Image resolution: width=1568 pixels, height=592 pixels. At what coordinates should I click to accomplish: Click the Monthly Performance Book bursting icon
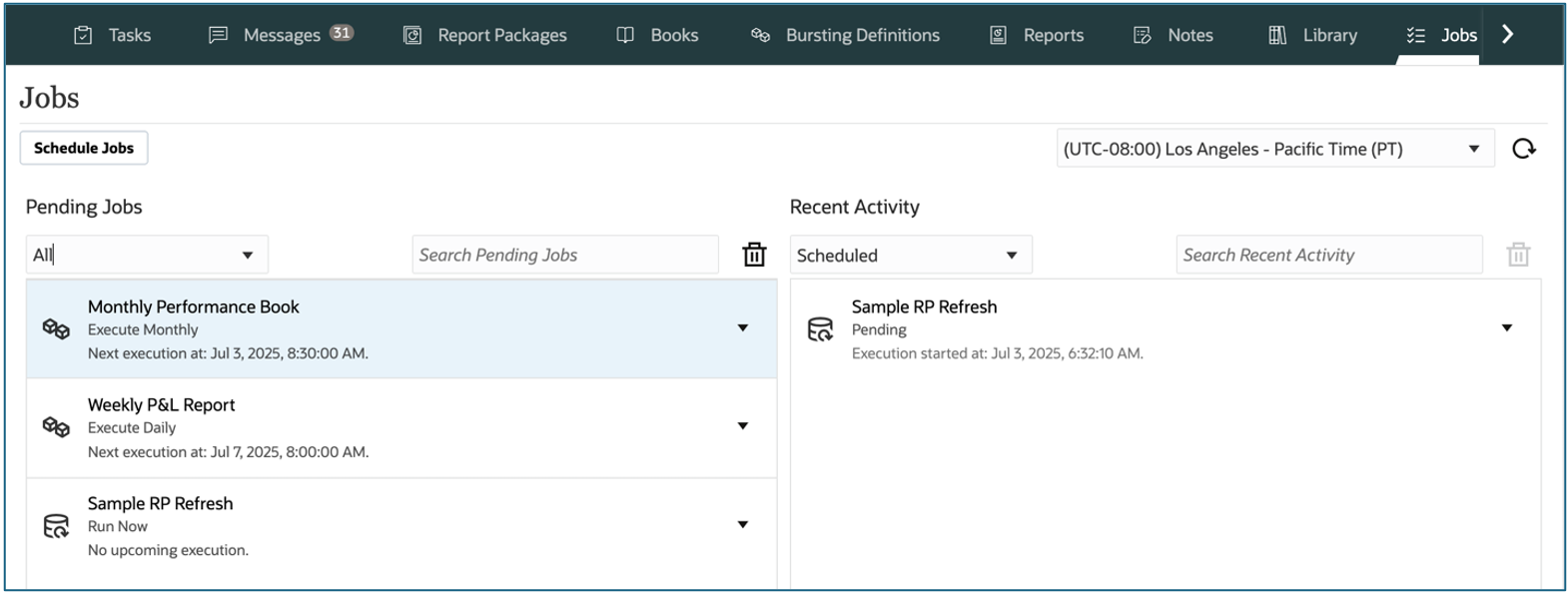click(x=56, y=328)
